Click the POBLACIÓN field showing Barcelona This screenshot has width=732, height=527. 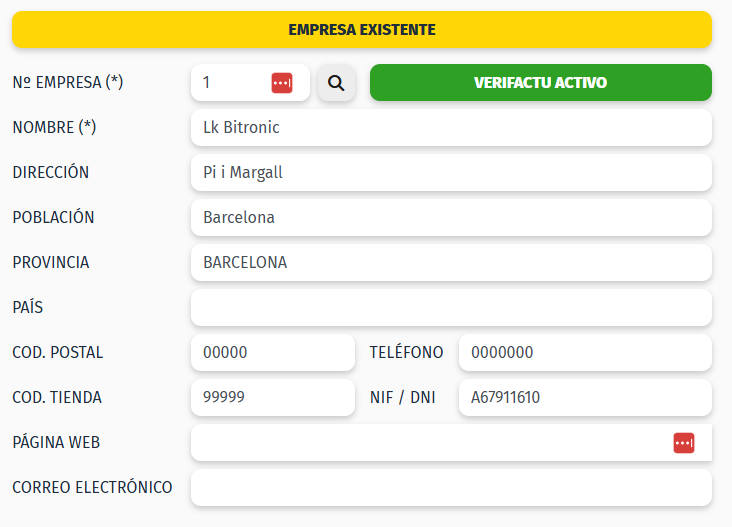[x=450, y=217]
